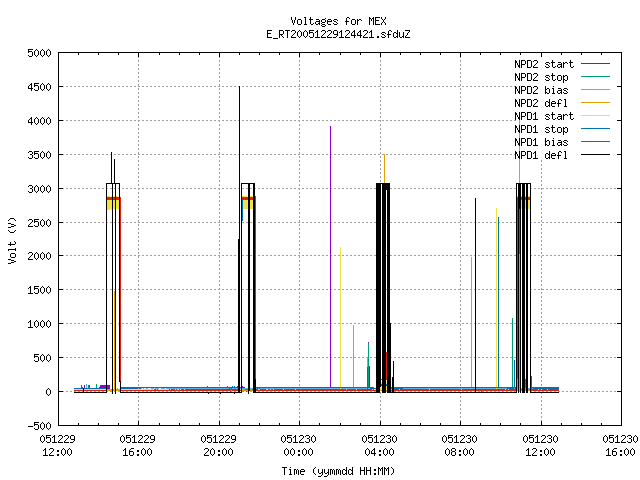This screenshot has height=480, width=640.
Task: Click the yellow line sample for NPD1 start
Action: point(595,116)
